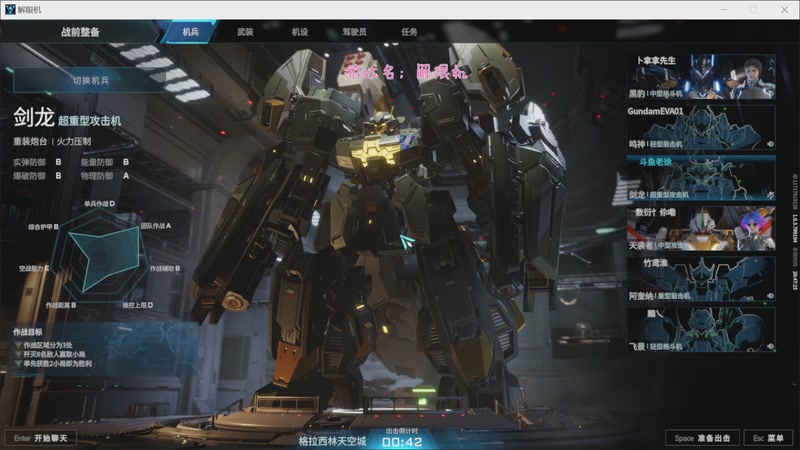This screenshot has height=450, width=800.
Task: Click the 团队作战 A radar label
Action: click(x=156, y=226)
